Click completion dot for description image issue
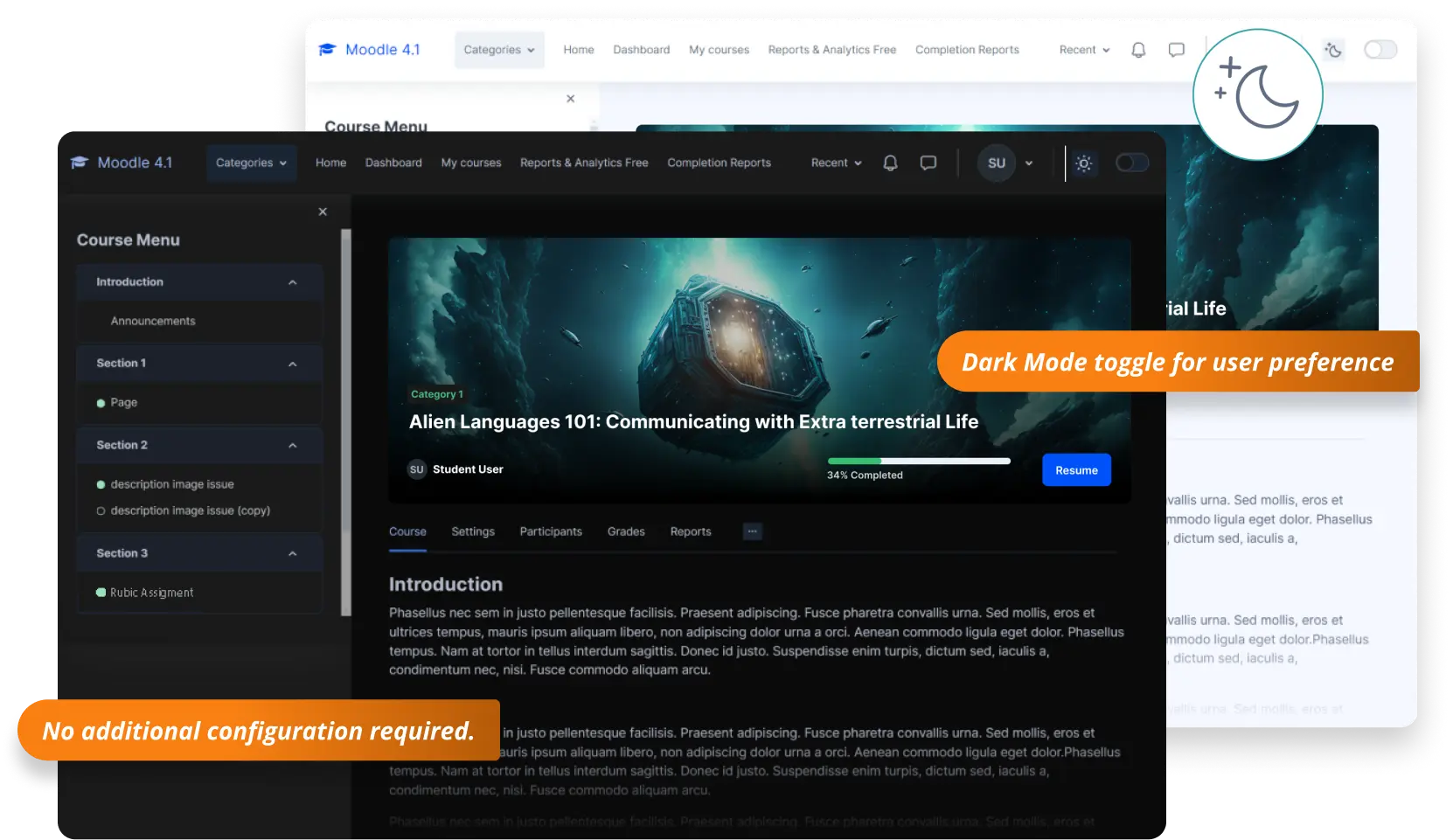 click(101, 484)
